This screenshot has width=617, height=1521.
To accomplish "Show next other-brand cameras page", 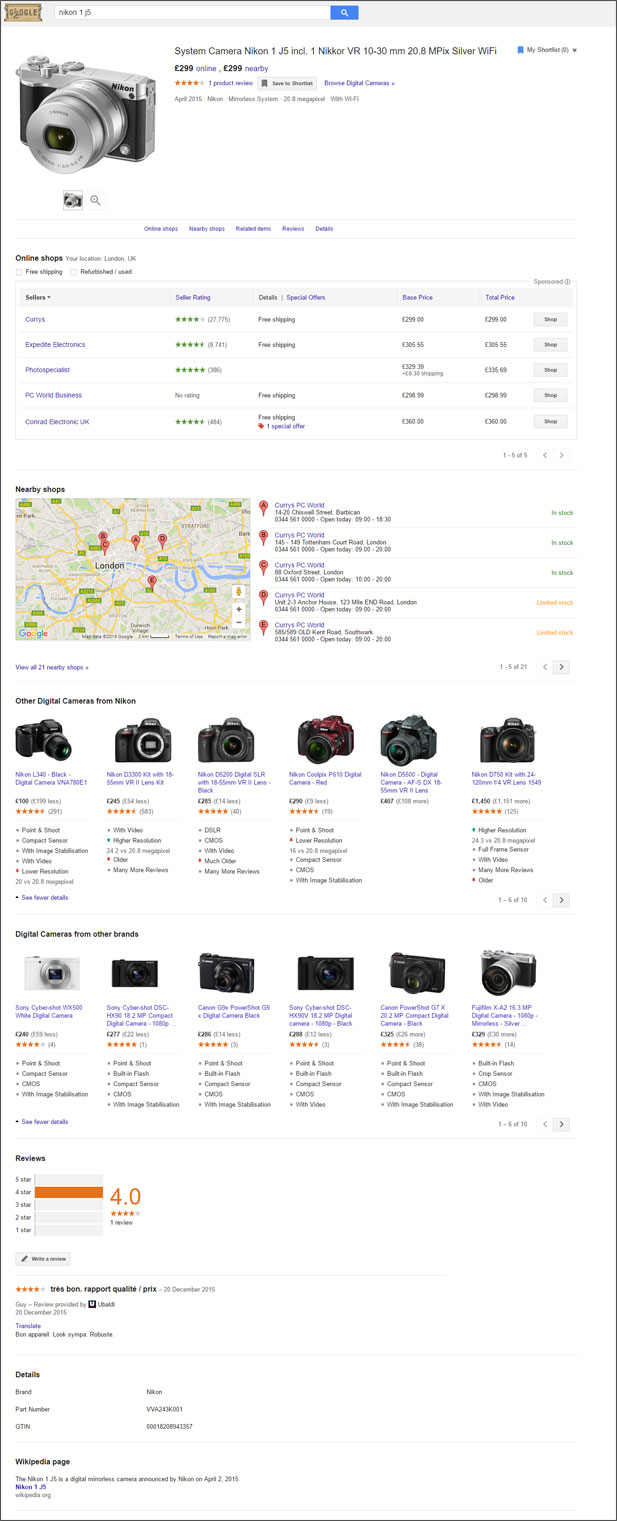I will 561,1124.
